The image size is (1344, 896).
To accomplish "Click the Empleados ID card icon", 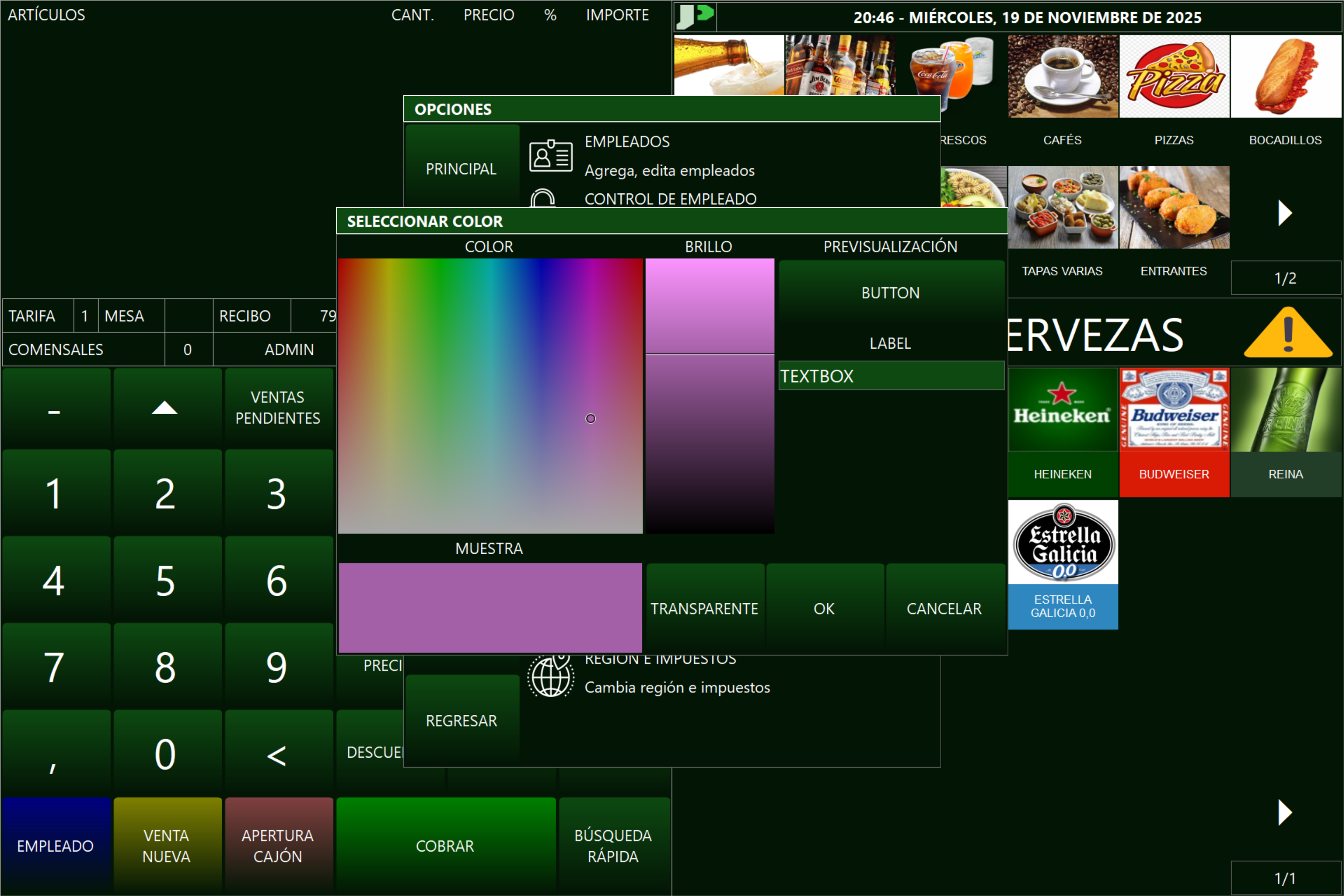I will [x=550, y=155].
